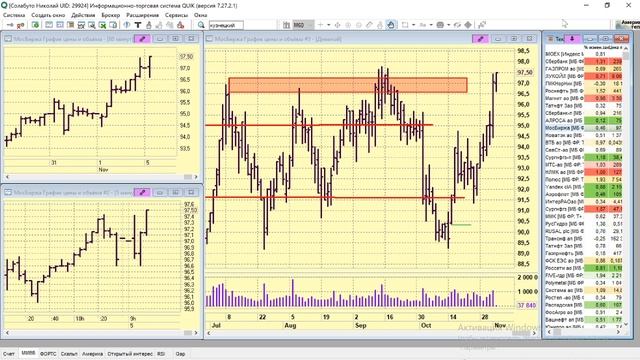
Task: Switch to the ФОРТС tab
Action: (x=48, y=354)
